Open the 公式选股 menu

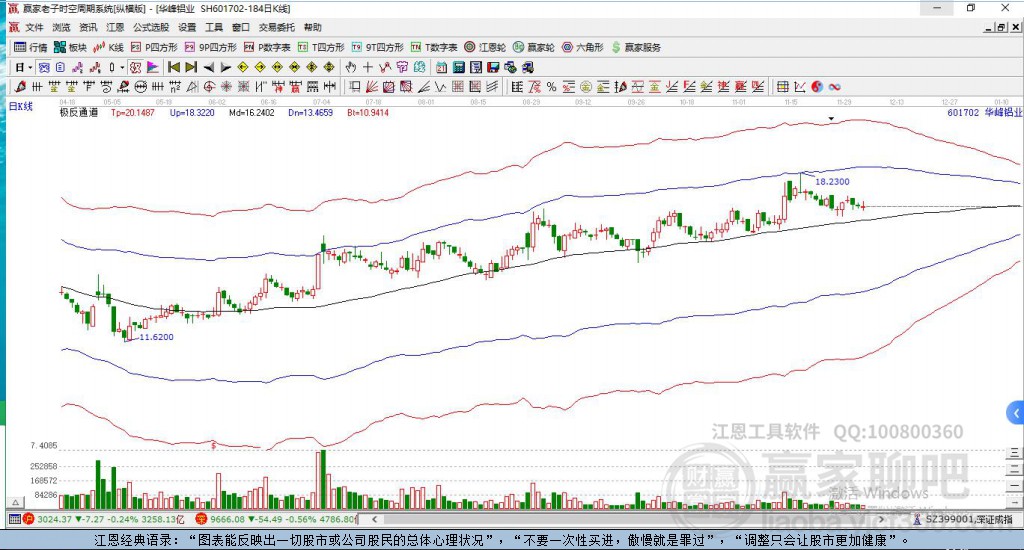(151, 27)
